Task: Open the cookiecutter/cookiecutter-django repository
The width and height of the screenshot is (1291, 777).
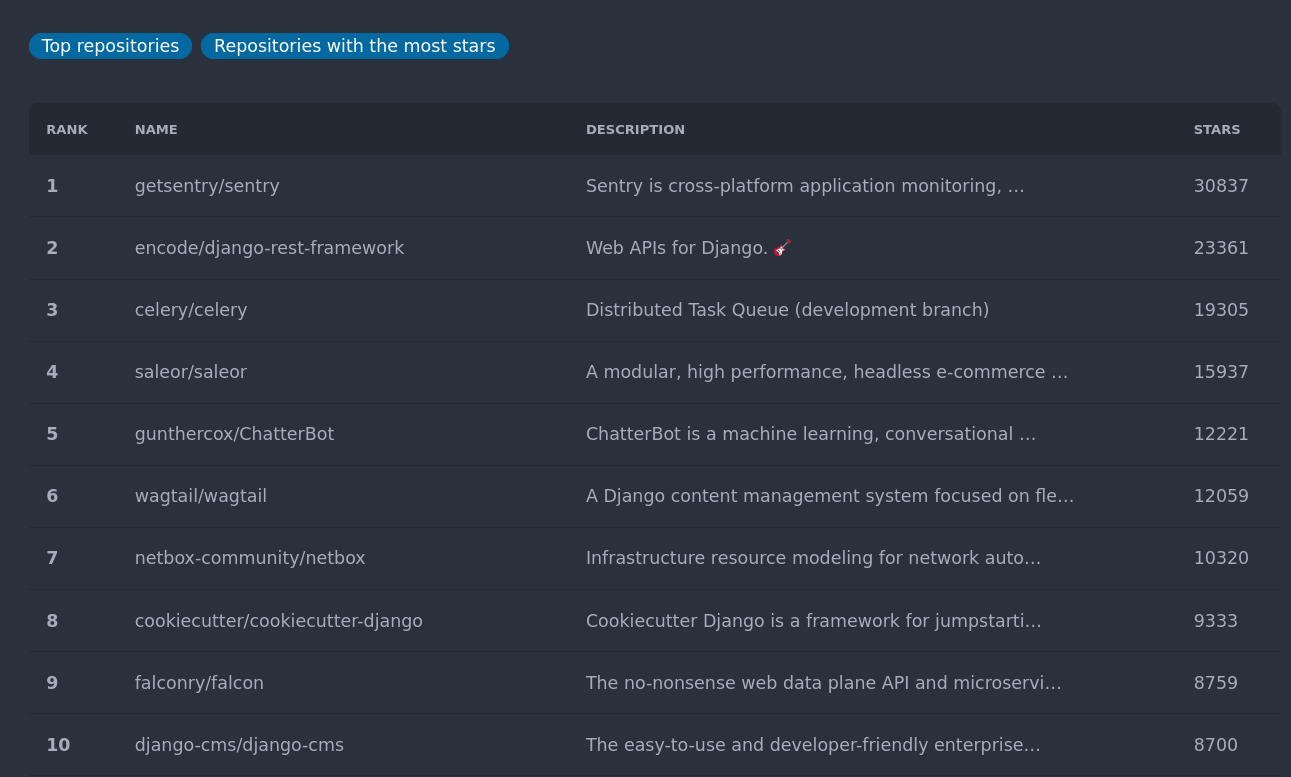Action: [278, 621]
